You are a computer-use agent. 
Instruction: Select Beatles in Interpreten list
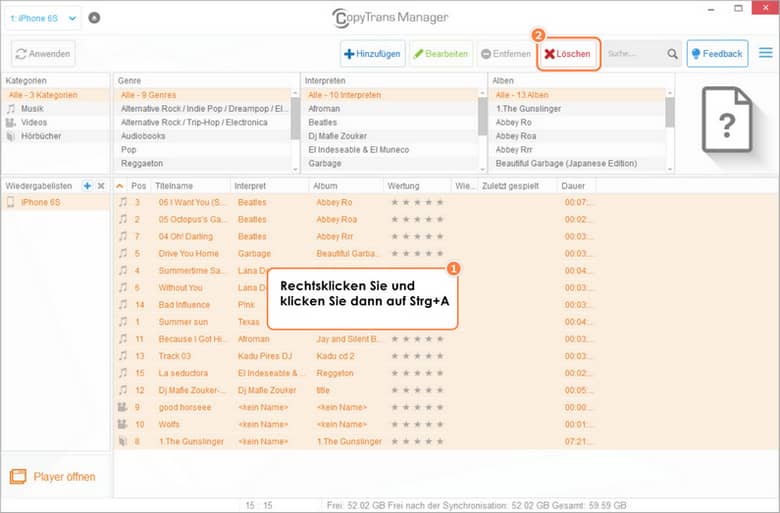point(390,122)
